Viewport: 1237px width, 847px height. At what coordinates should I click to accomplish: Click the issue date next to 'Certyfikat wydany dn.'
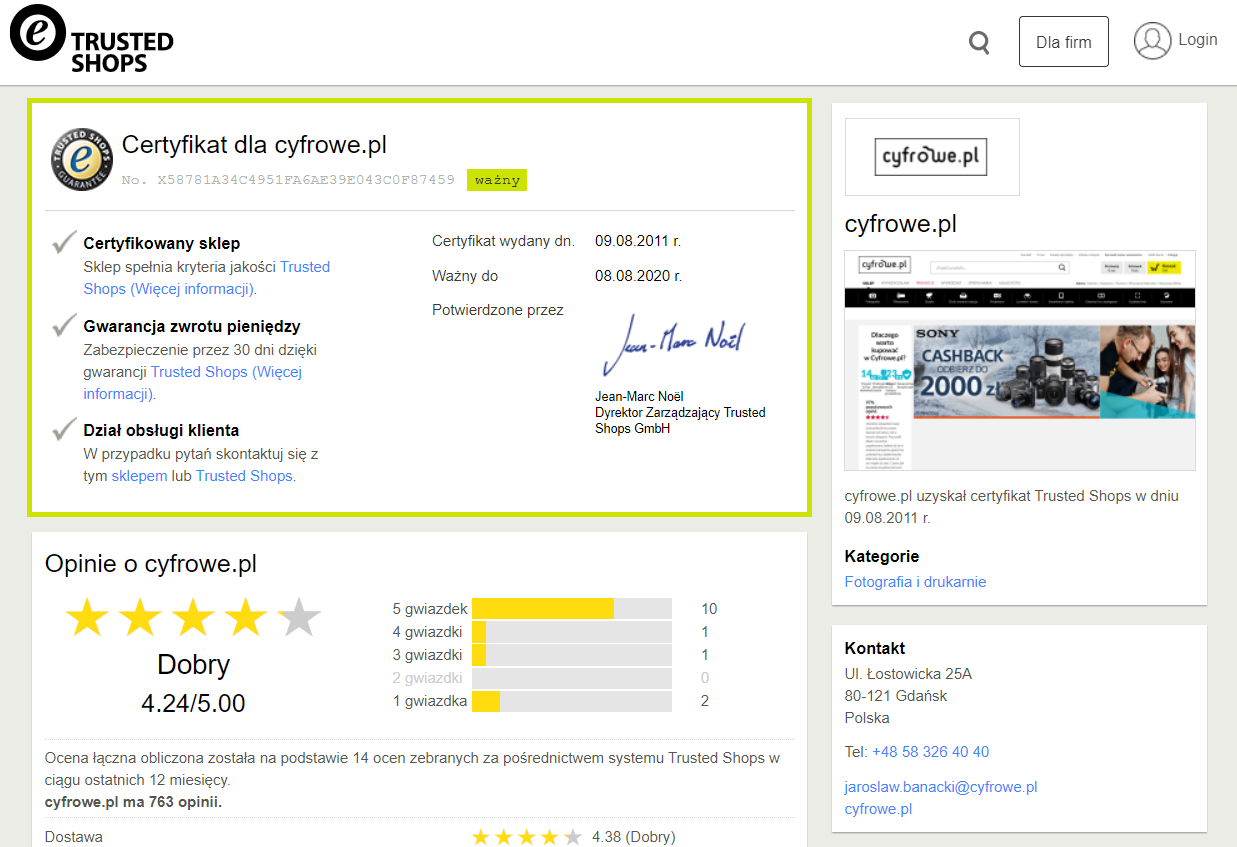coord(638,241)
